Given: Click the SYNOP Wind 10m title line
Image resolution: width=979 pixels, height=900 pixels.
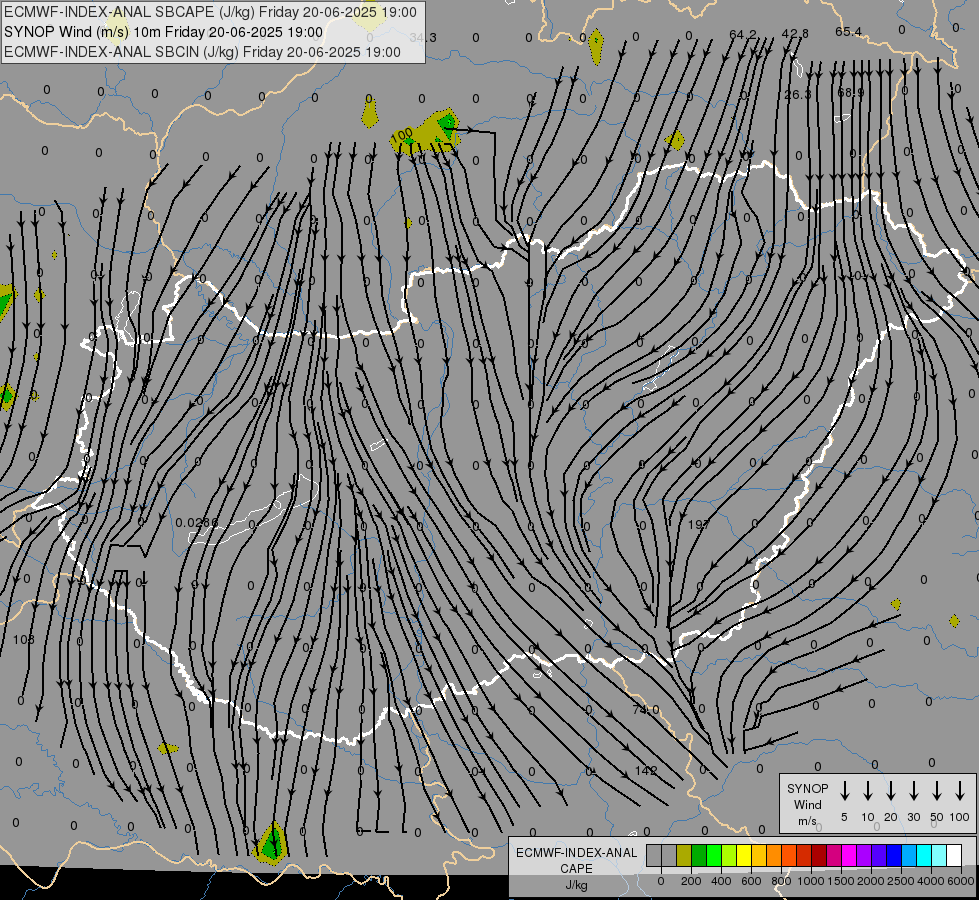Looking at the screenshot, I should click(164, 32).
